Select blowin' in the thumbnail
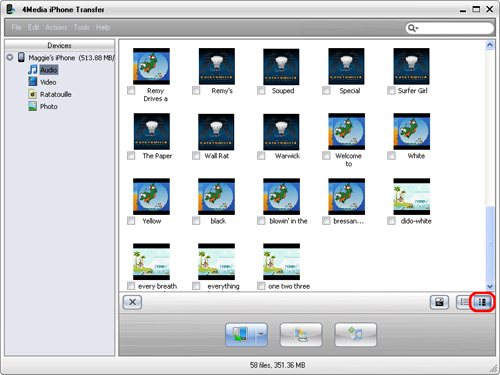Screen dimensions: 500x375 [x=281, y=196]
